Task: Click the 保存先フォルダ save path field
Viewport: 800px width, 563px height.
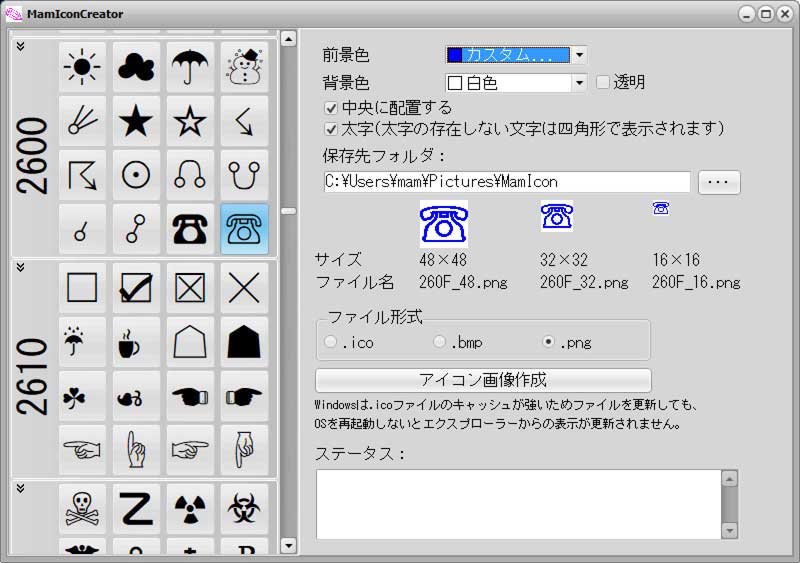Action: point(507,182)
